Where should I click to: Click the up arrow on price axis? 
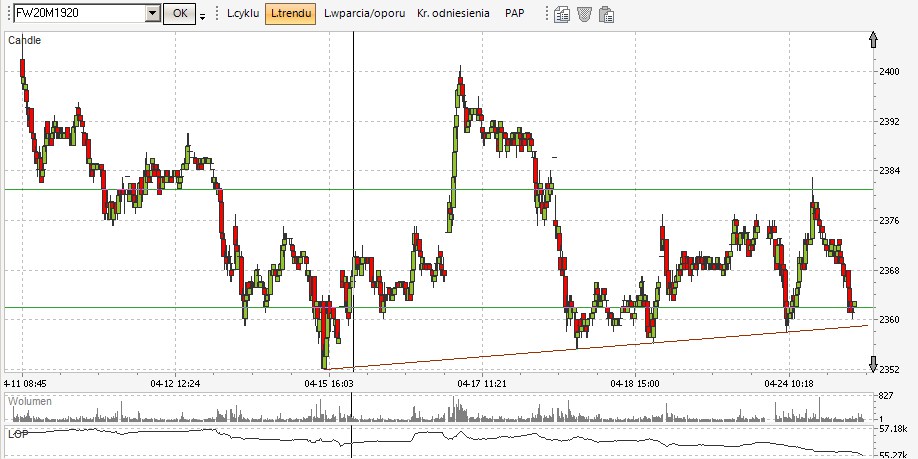point(874,39)
